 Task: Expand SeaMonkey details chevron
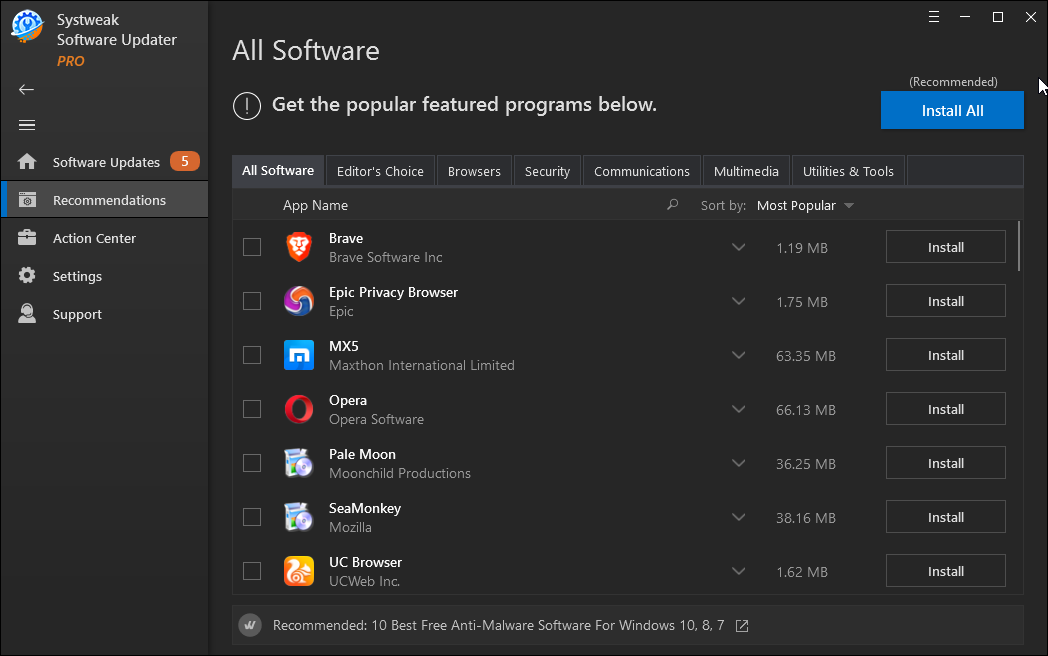pos(739,518)
